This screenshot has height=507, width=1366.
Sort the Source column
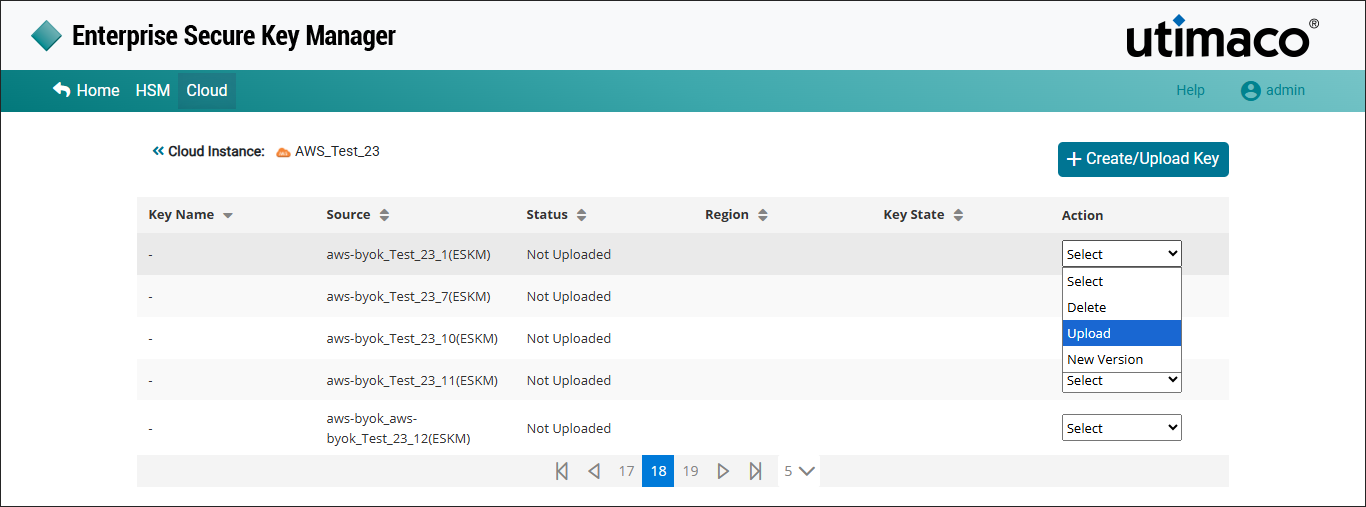tap(384, 215)
